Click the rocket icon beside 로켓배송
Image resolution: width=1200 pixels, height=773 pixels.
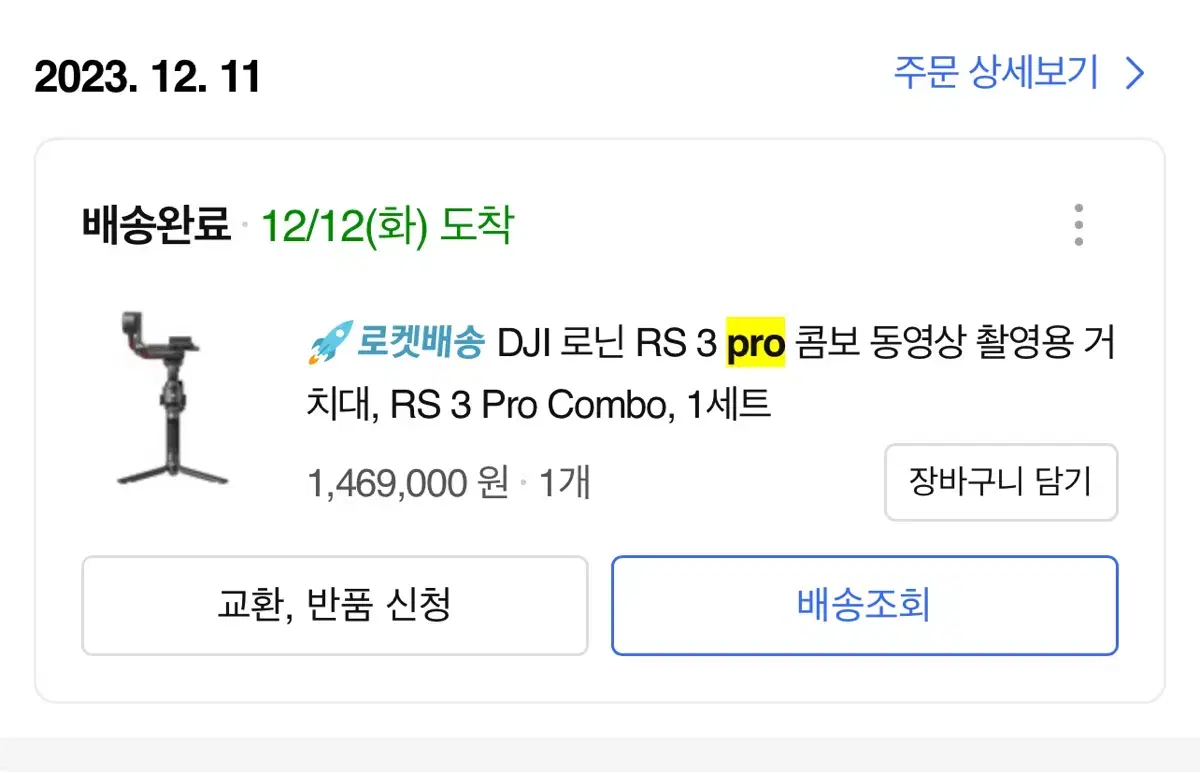tap(329, 345)
